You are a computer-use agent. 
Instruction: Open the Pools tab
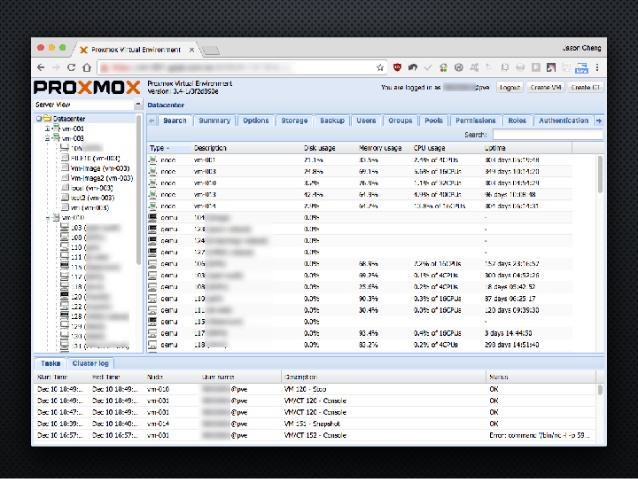(433, 120)
